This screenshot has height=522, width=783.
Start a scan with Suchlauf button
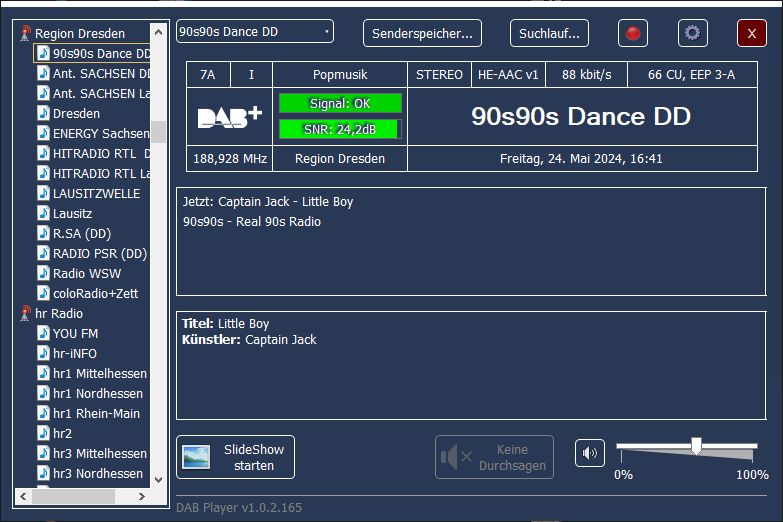(x=549, y=33)
